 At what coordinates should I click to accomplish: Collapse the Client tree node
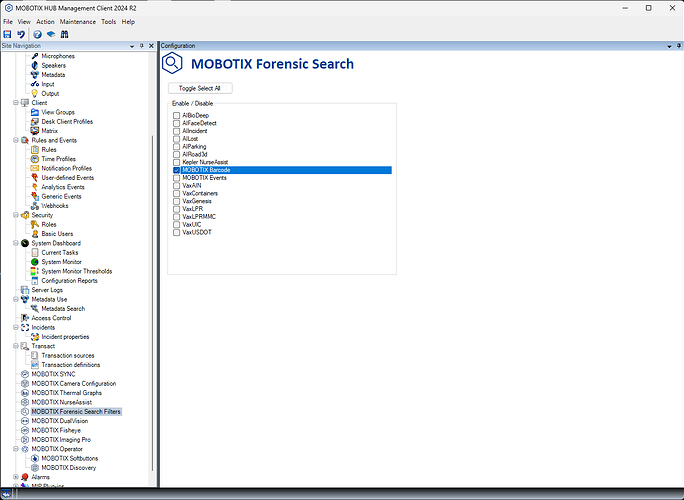(x=16, y=103)
